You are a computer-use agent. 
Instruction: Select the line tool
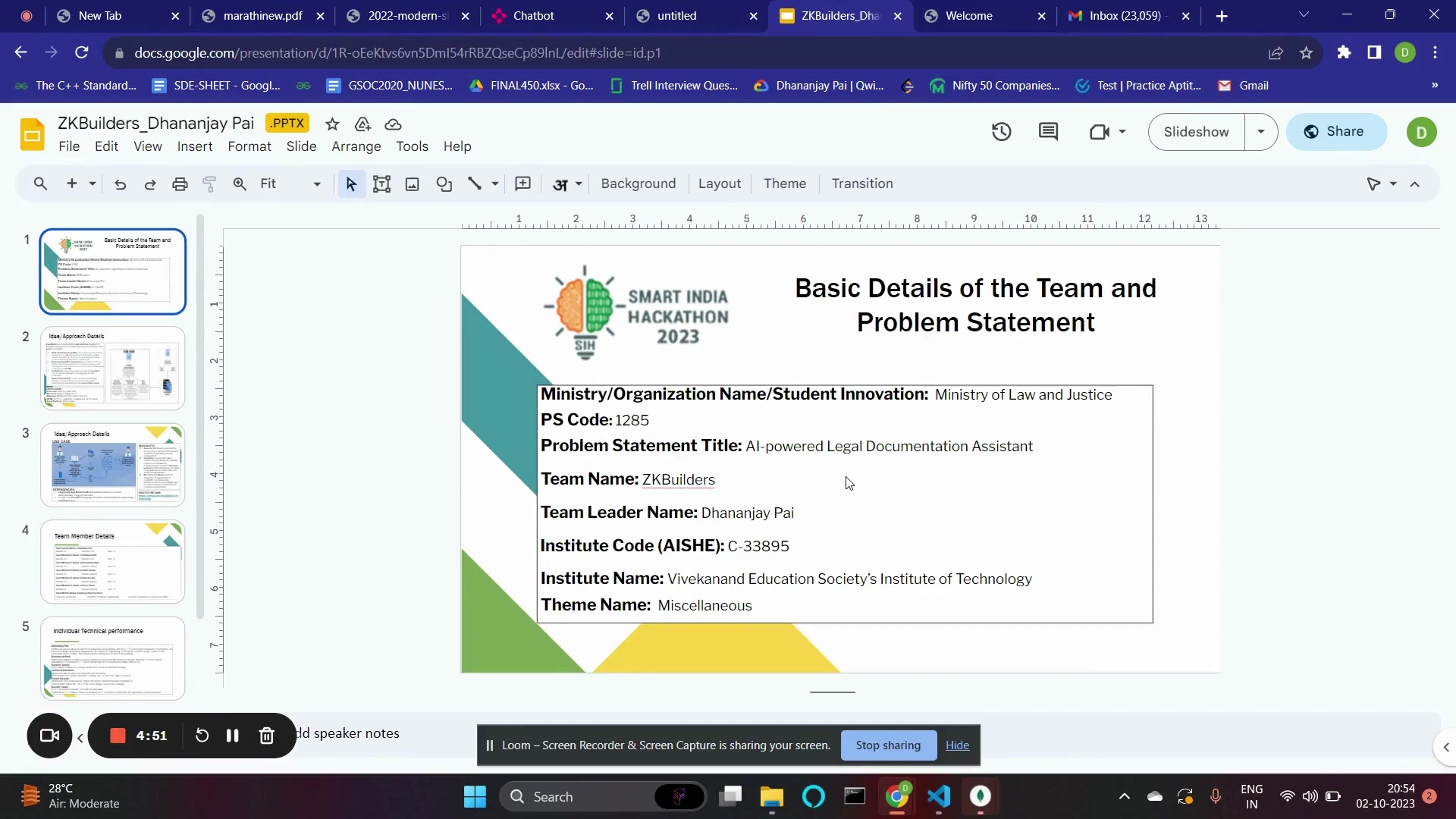coord(475,184)
